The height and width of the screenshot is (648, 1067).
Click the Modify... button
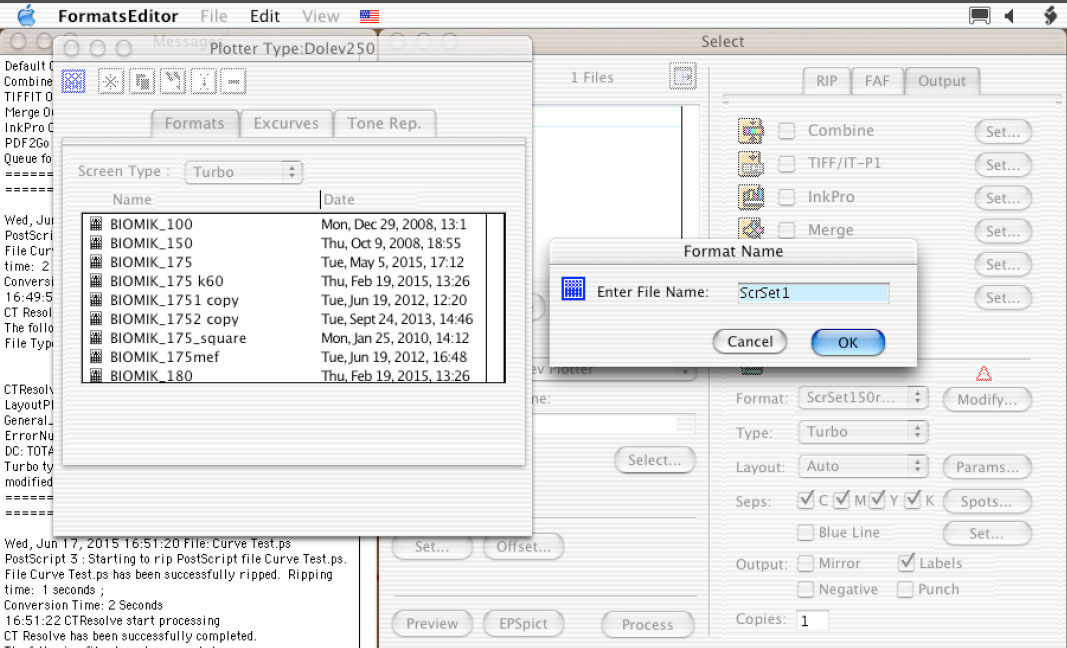click(987, 400)
